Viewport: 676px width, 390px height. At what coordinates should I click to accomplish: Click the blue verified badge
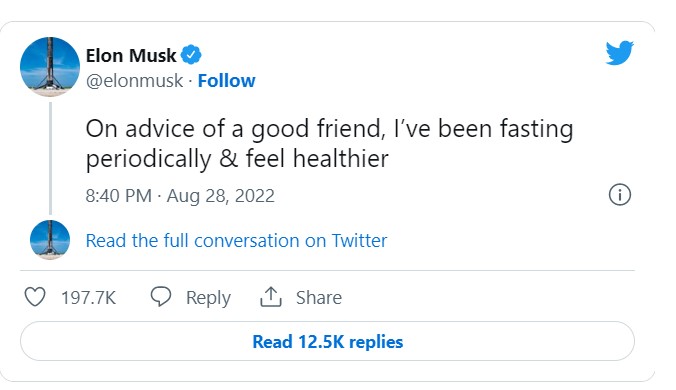point(191,55)
